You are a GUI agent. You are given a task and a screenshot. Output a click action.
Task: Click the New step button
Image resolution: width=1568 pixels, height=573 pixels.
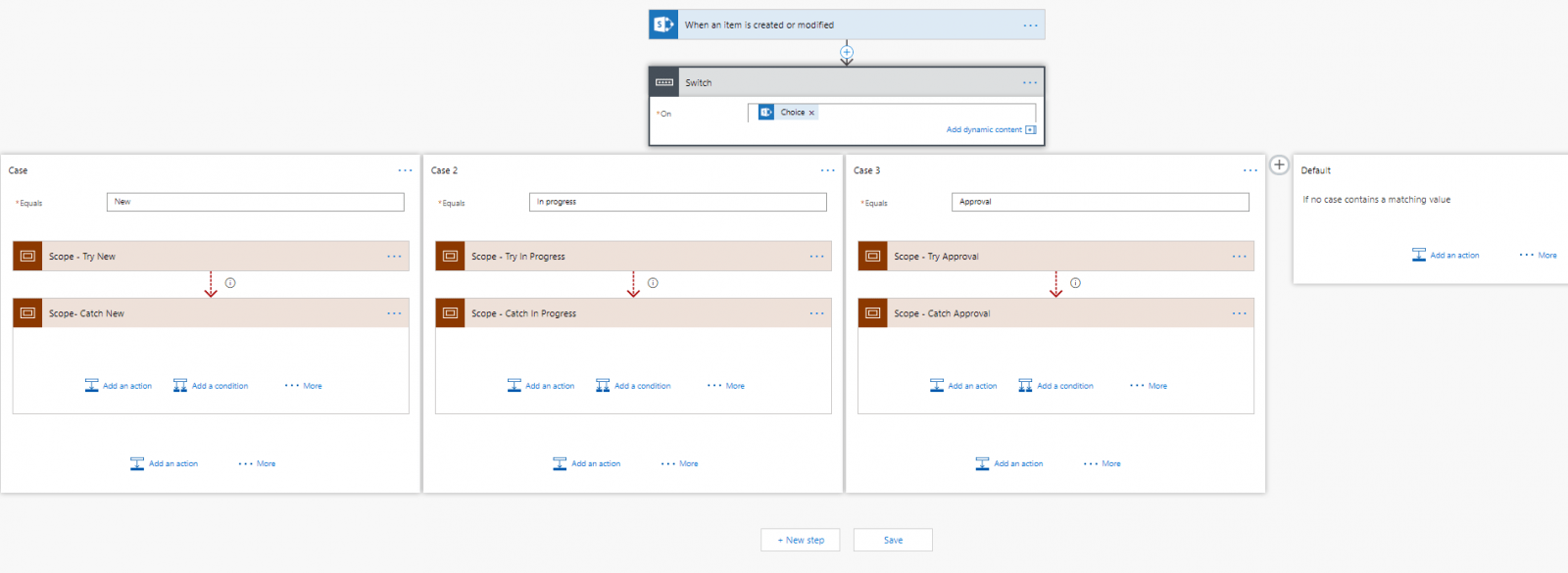point(801,540)
